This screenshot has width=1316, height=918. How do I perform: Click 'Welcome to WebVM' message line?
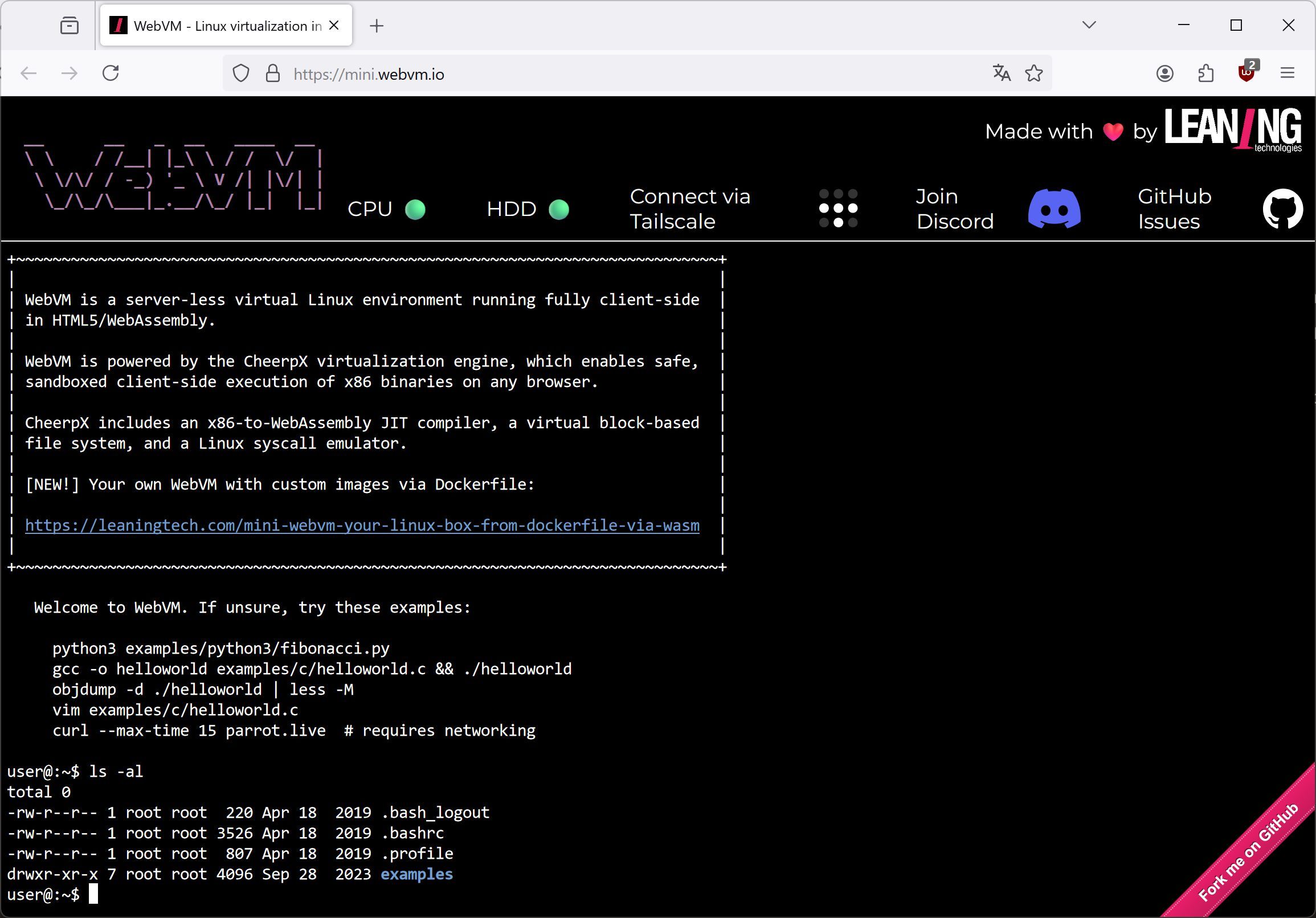pos(252,608)
